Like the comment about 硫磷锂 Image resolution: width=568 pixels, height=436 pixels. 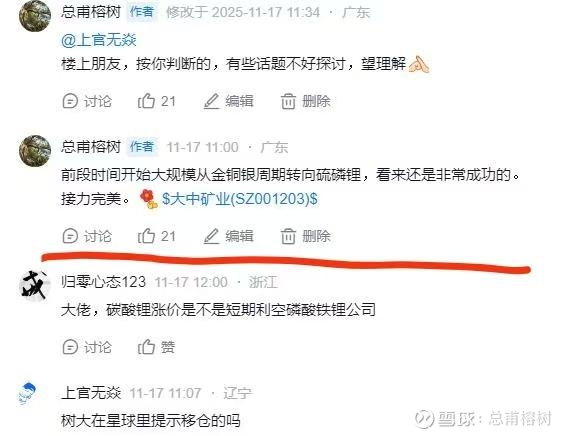pyautogui.click(x=156, y=236)
